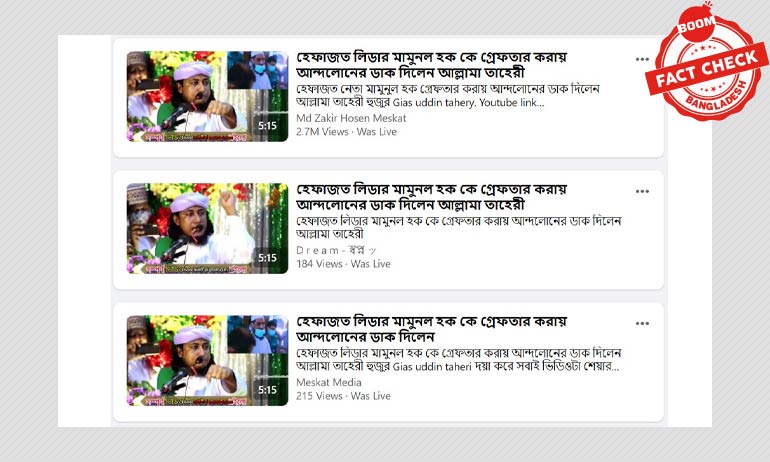Open options menu for Md Zakir Hosen Meskat video
This screenshot has height=462, width=770.
coord(642,59)
